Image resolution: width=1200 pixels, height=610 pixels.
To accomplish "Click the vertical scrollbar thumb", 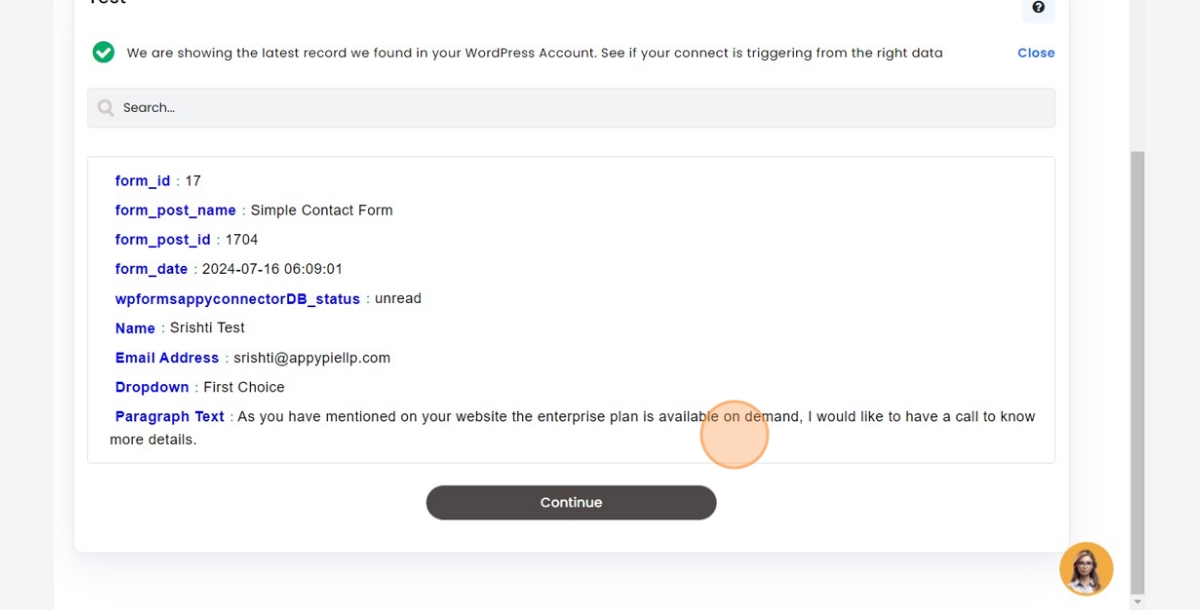I will tap(1137, 372).
